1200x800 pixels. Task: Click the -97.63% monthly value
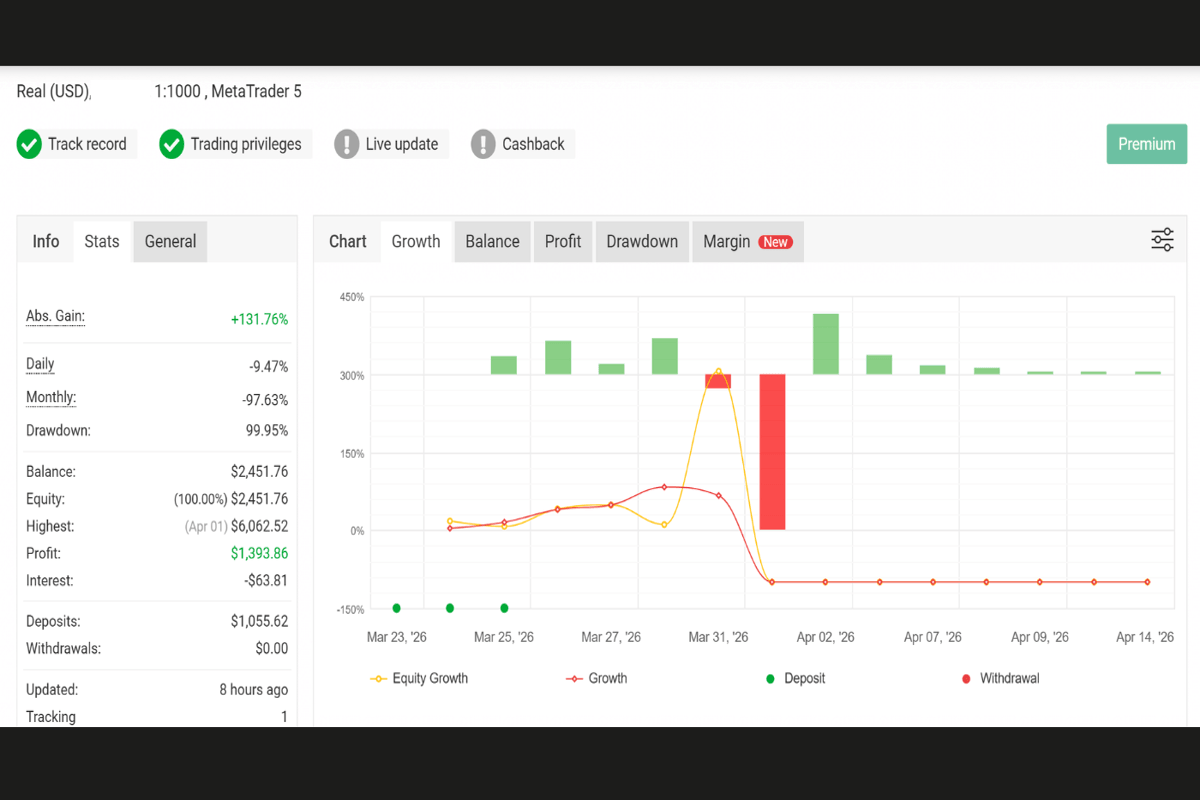[265, 400]
